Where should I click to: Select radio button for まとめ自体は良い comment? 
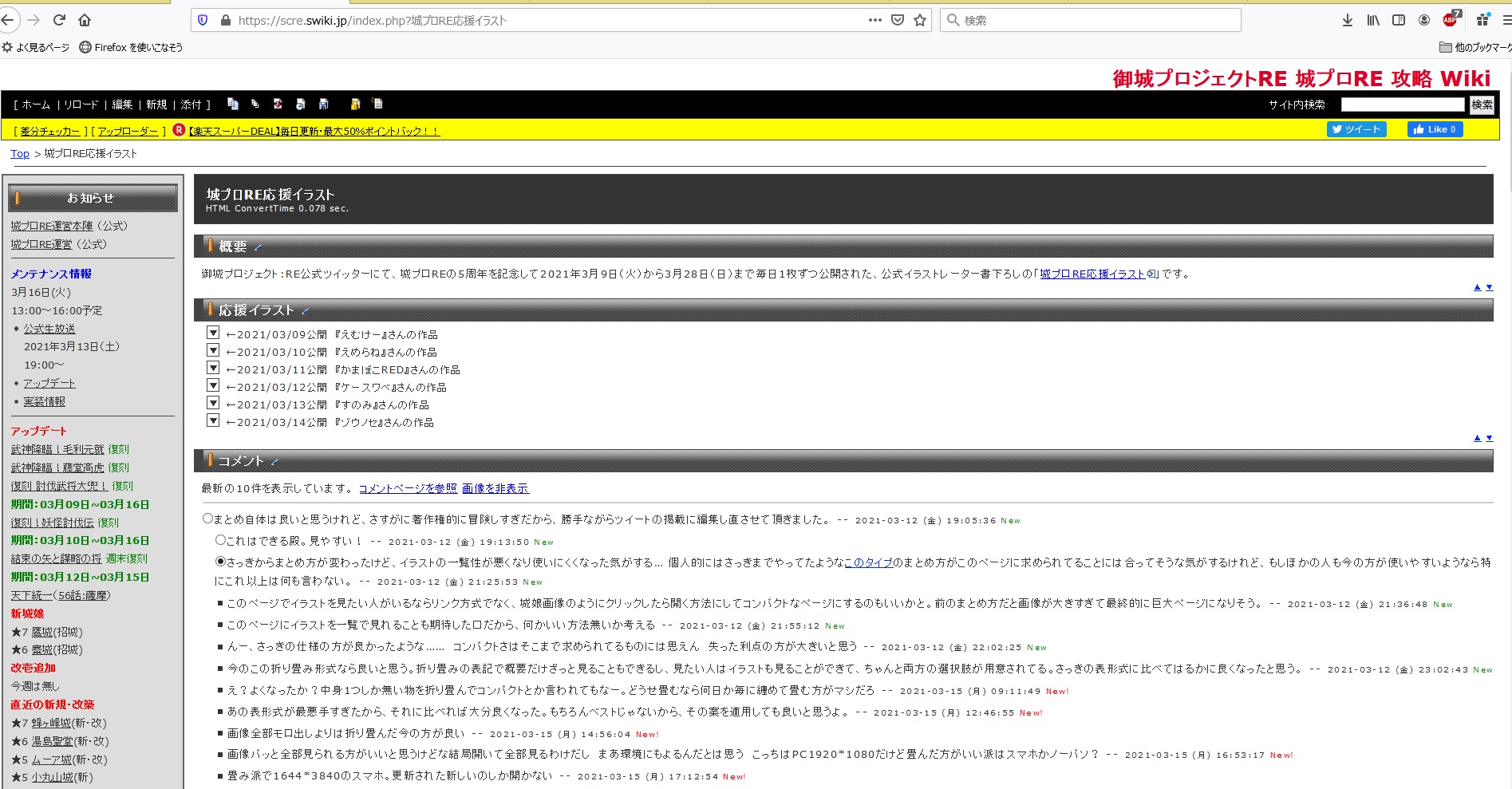click(x=207, y=519)
